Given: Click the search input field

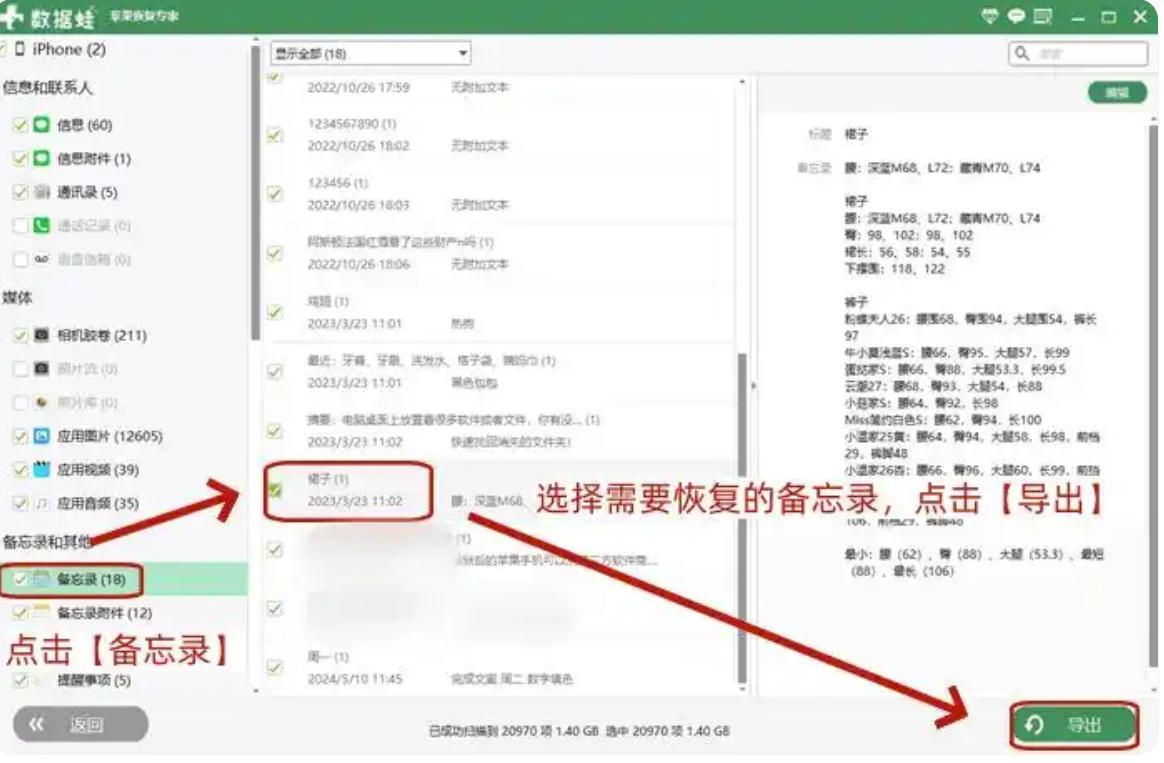Looking at the screenshot, I should click(x=1080, y=52).
